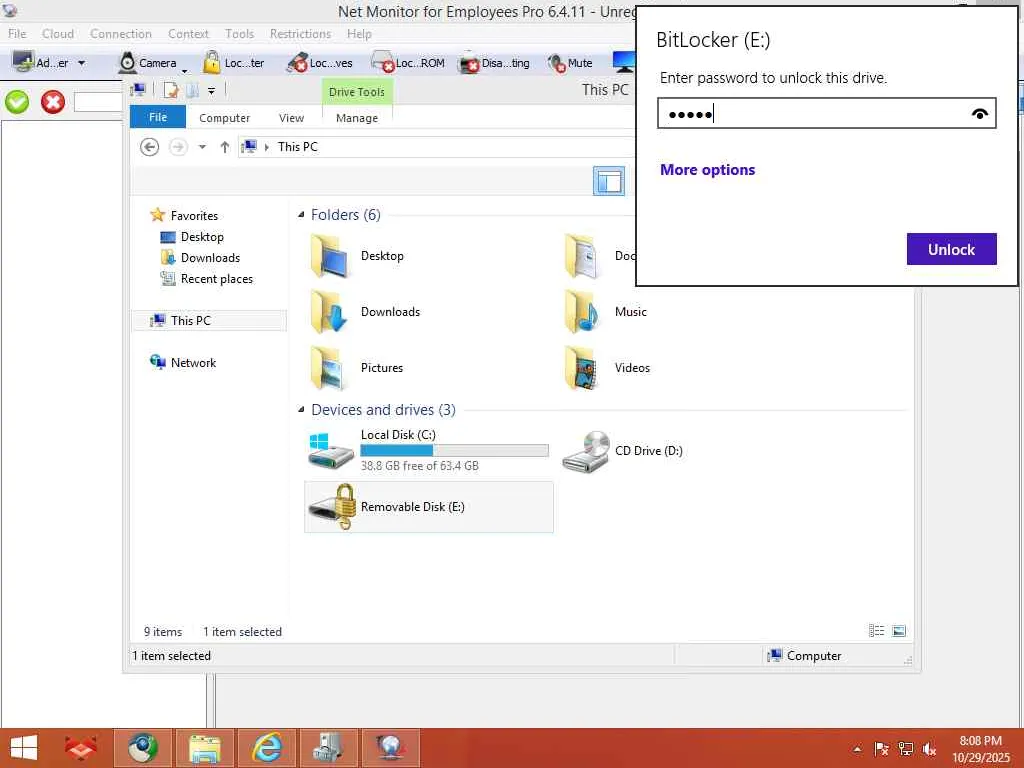Viewport: 1024px width, 768px height.
Task: Collapse the Folders (6) group
Action: (x=301, y=215)
